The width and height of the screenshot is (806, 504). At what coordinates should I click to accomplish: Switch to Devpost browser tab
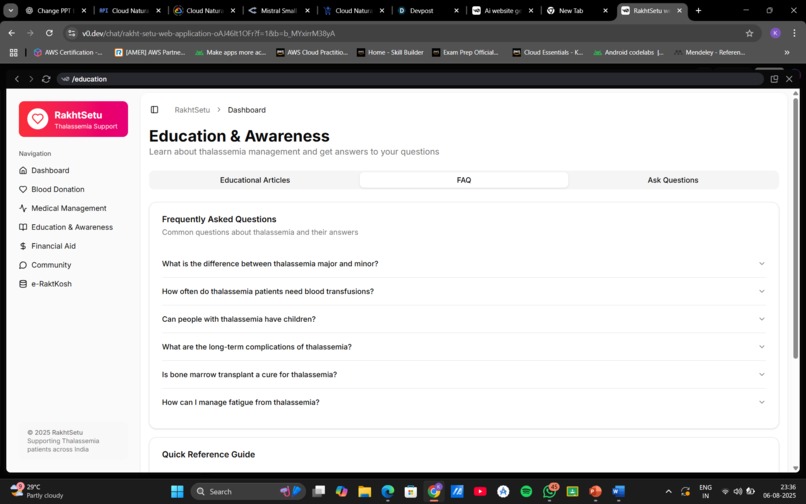pos(428,10)
